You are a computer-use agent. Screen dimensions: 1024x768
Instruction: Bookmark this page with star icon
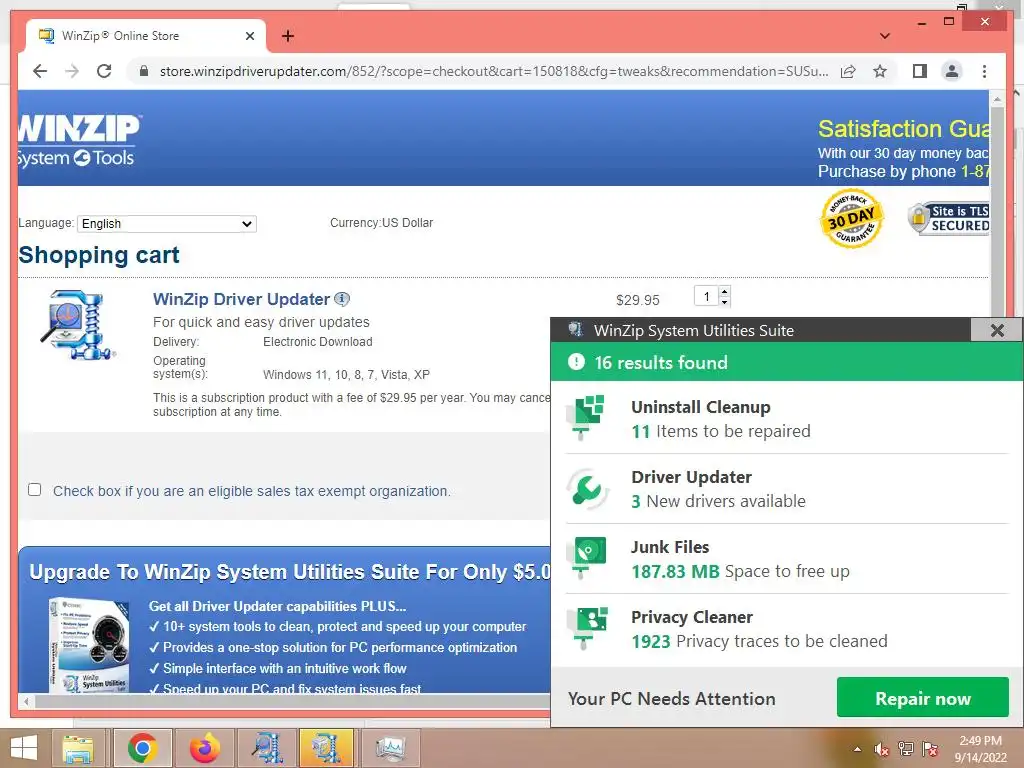880,71
